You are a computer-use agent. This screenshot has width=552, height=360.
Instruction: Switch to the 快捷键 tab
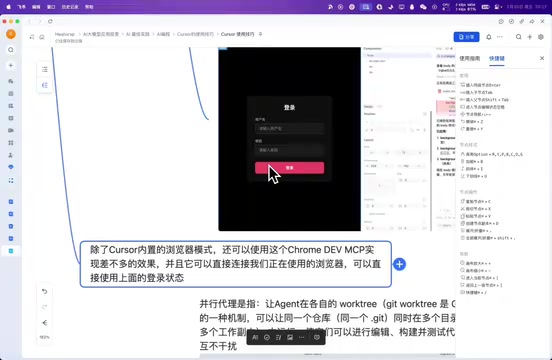coord(497,58)
